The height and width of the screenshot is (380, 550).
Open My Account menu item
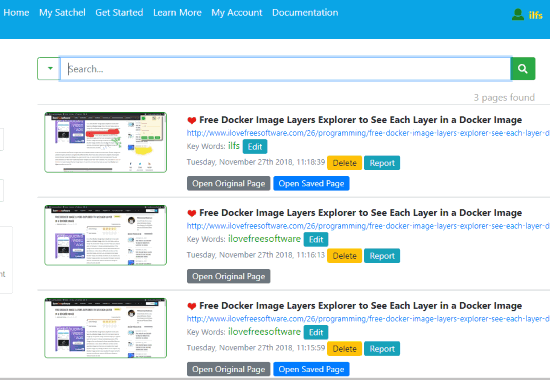(236, 13)
